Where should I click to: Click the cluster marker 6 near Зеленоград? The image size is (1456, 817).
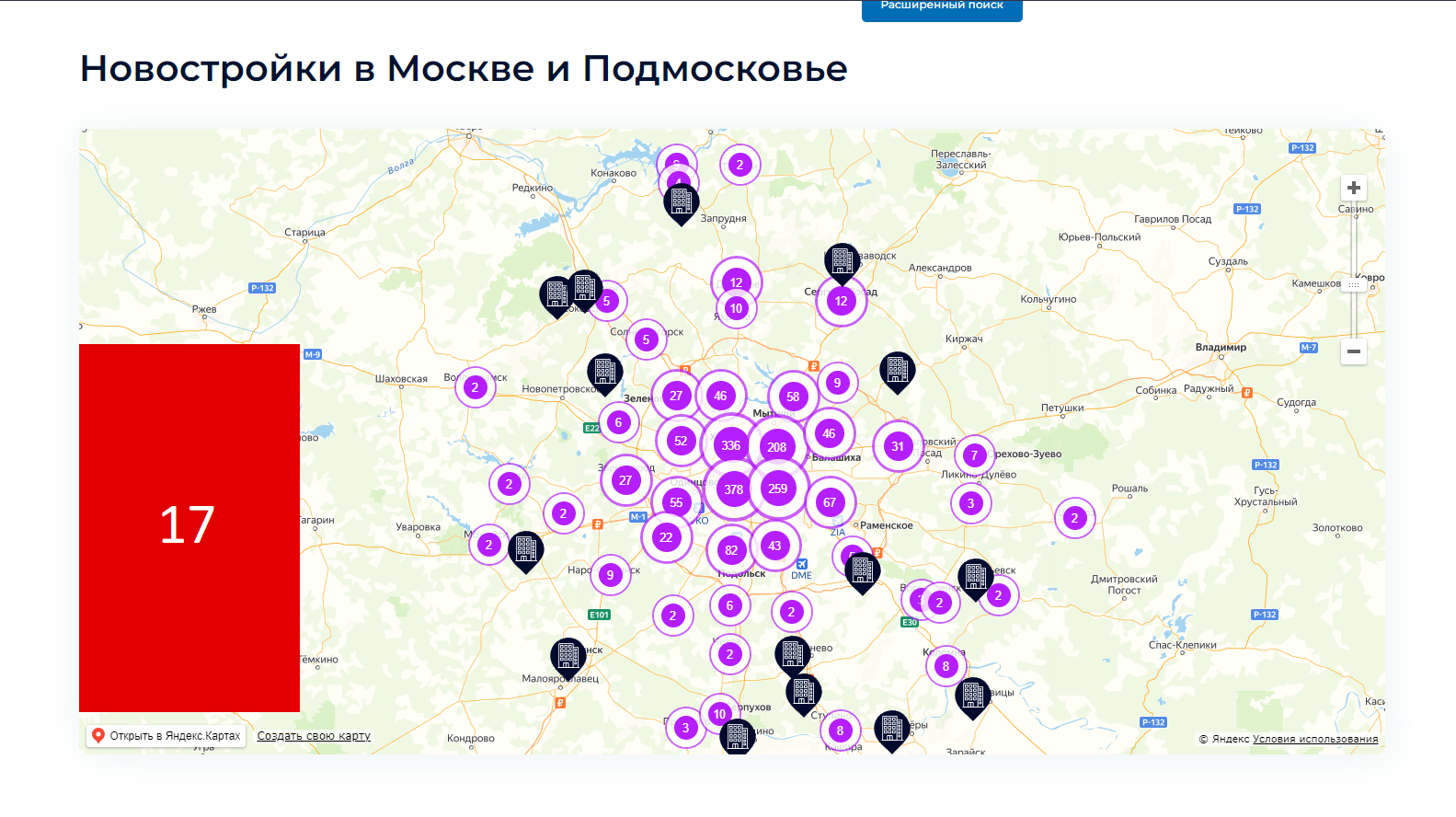tap(618, 422)
